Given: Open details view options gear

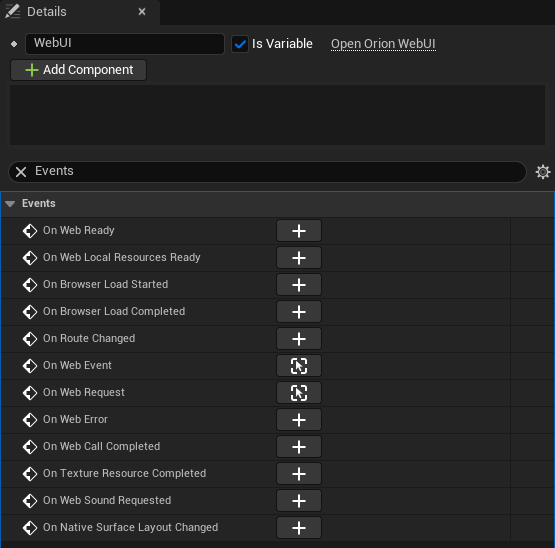Looking at the screenshot, I should click(x=543, y=172).
